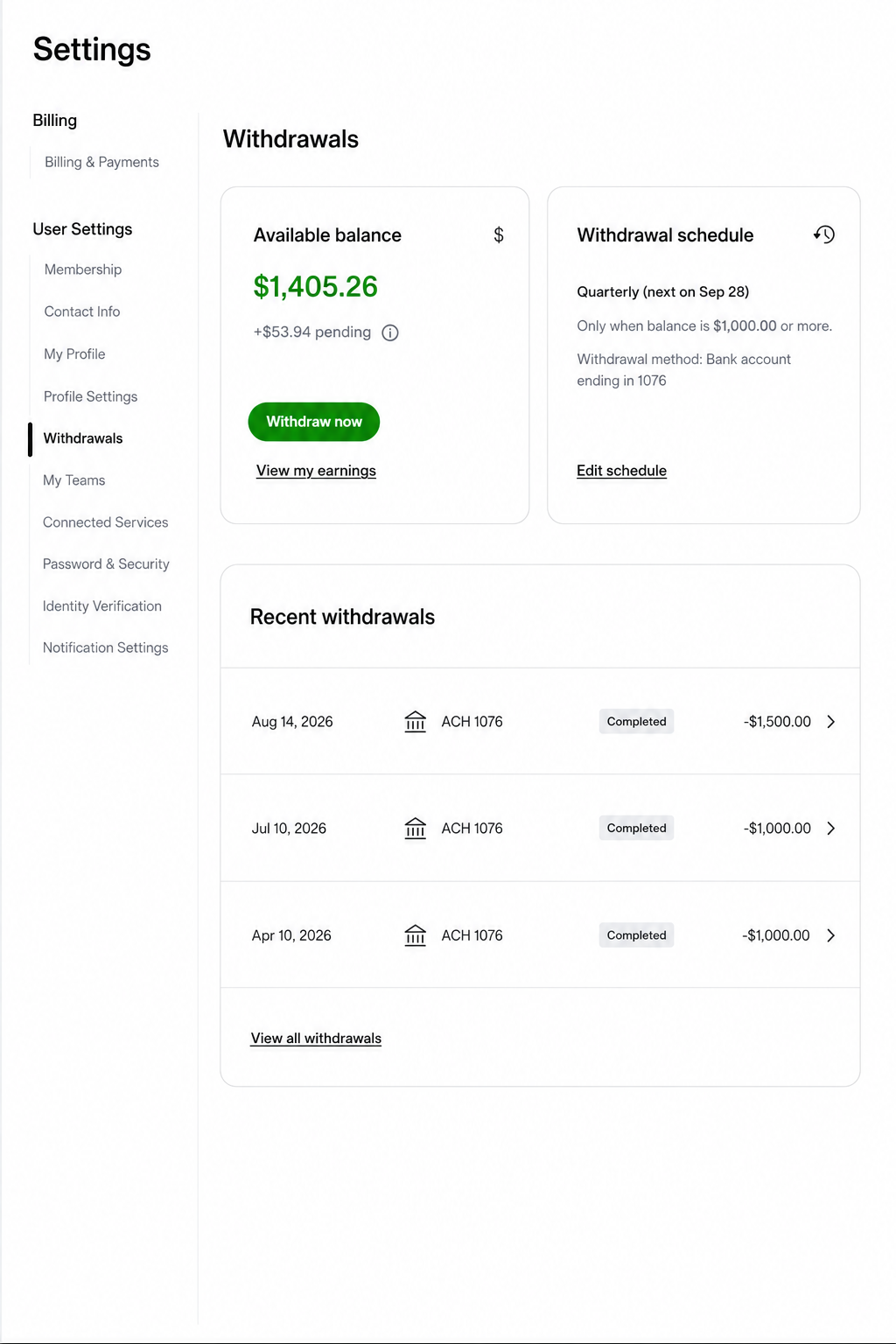This screenshot has width=896, height=1344.
Task: Go to Contact Info
Action: 82,311
